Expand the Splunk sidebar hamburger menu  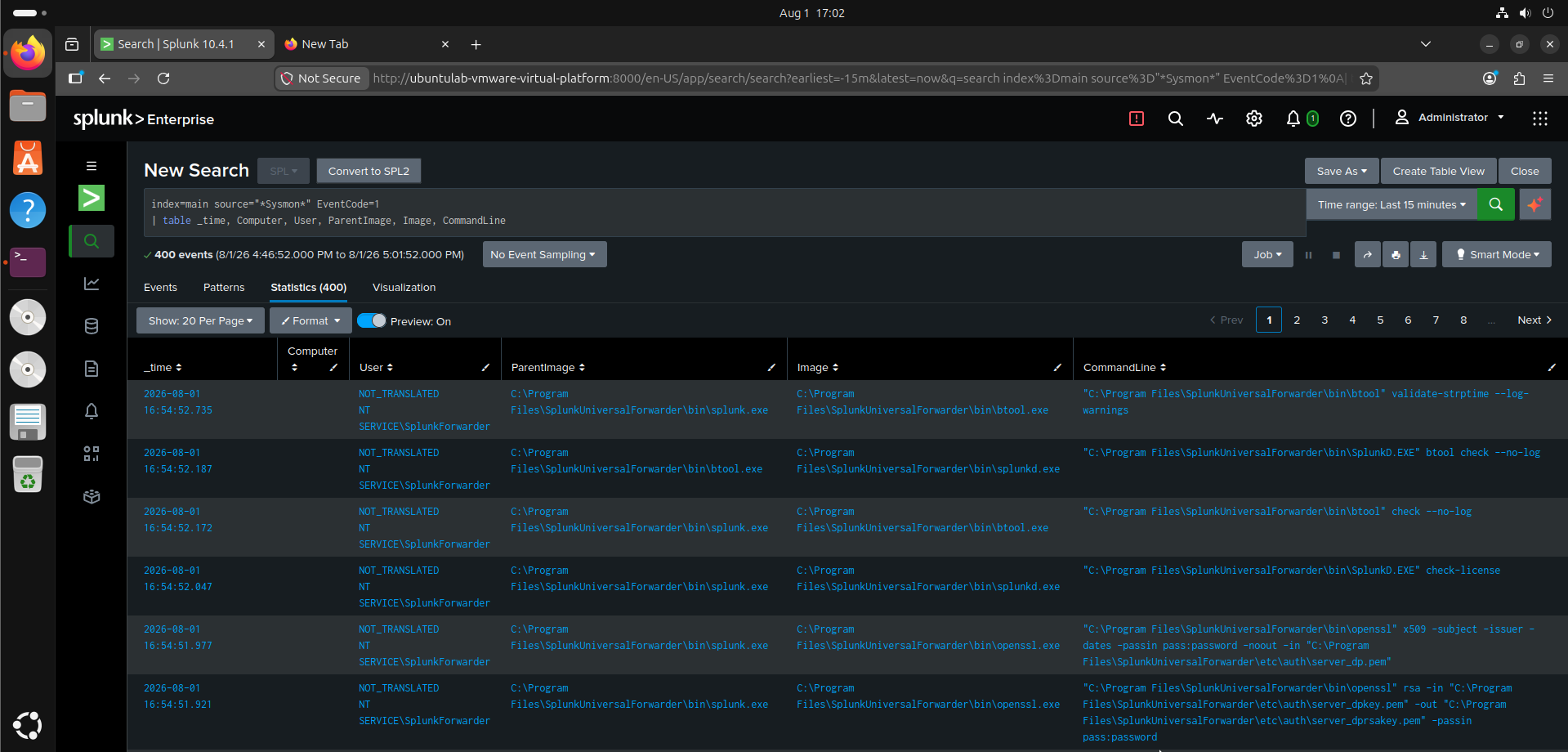92,166
